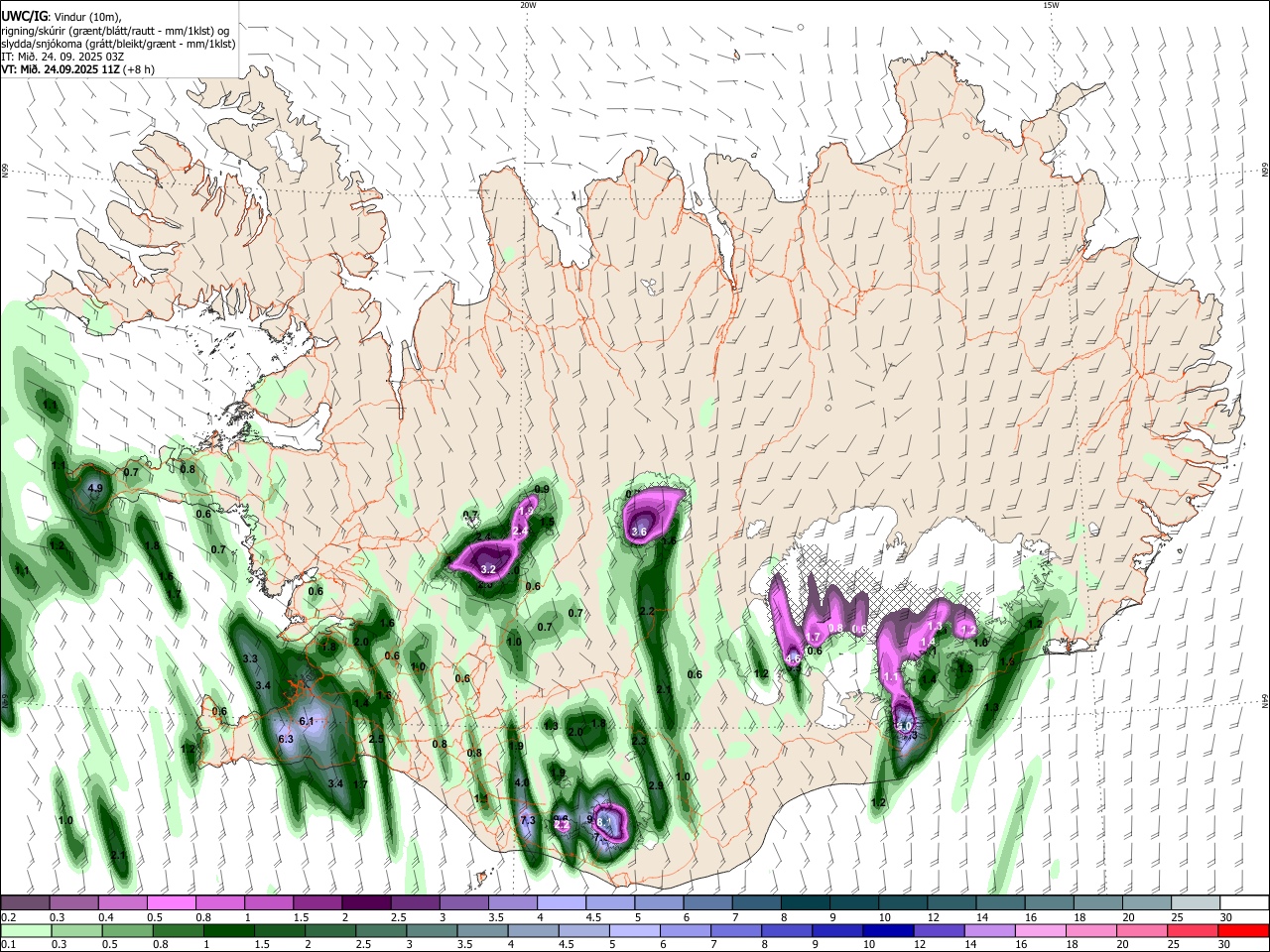The height and width of the screenshot is (952, 1270).
Task: Click the rain legend swatch starting at 0.5
Action: pyautogui.click(x=127, y=930)
